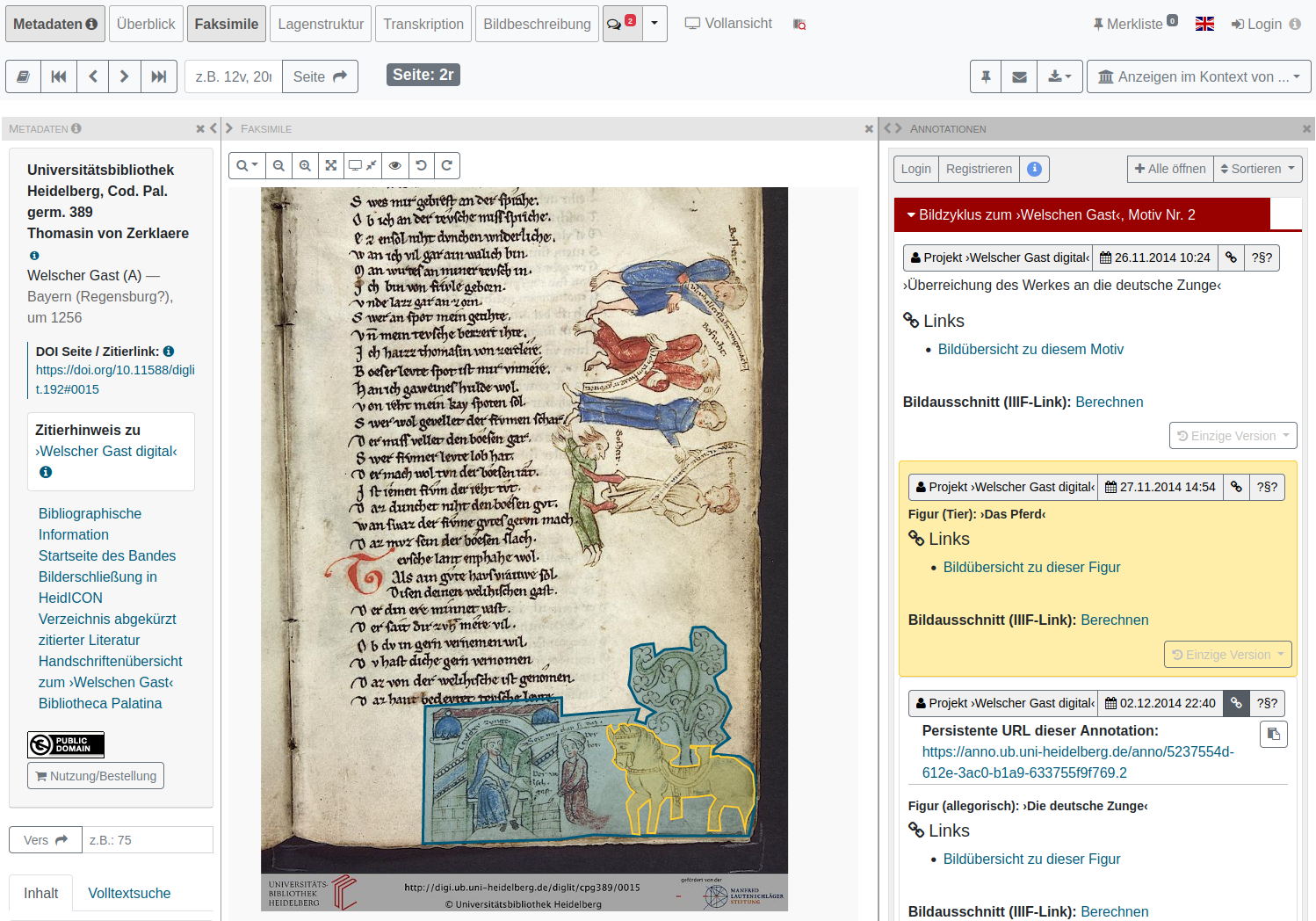This screenshot has height=921, width=1316.
Task: Open the Einzige Version dropdown under the Motiv annotation
Action: point(1233,436)
